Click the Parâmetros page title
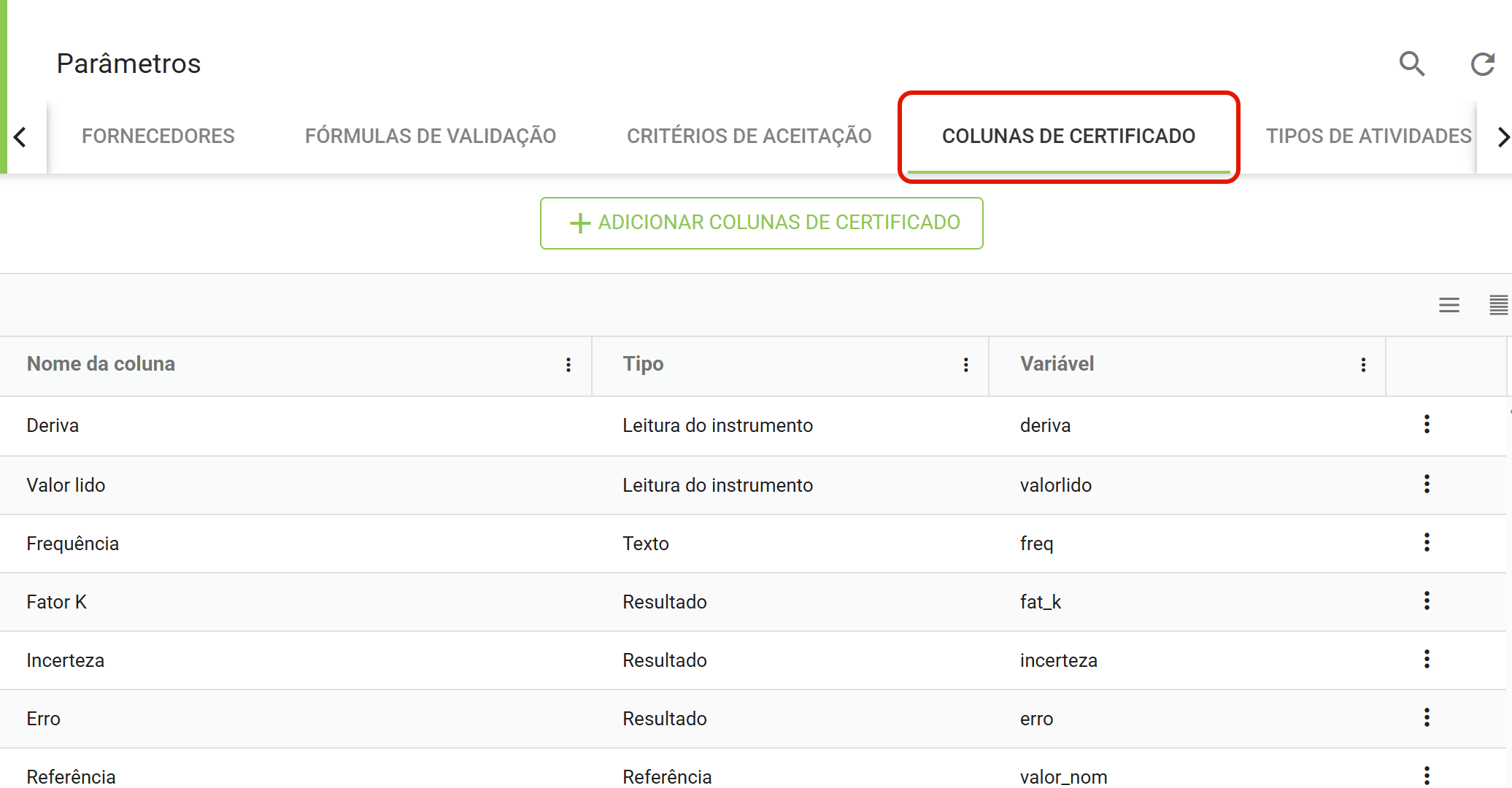This screenshot has height=788, width=1512. [x=128, y=63]
